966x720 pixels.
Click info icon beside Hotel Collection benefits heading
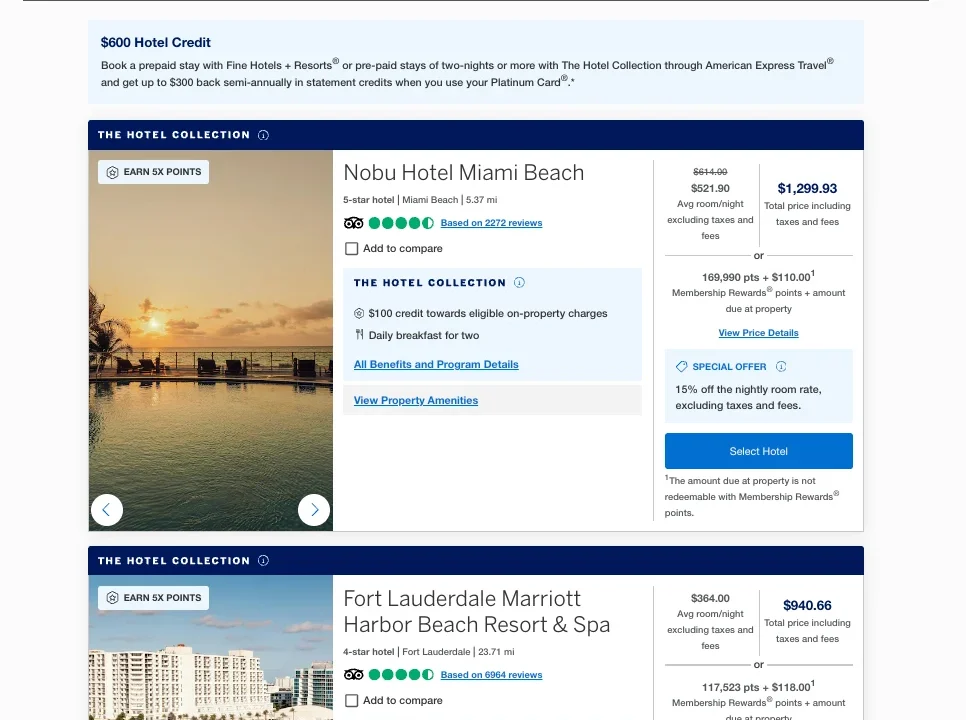pyautogui.click(x=519, y=283)
